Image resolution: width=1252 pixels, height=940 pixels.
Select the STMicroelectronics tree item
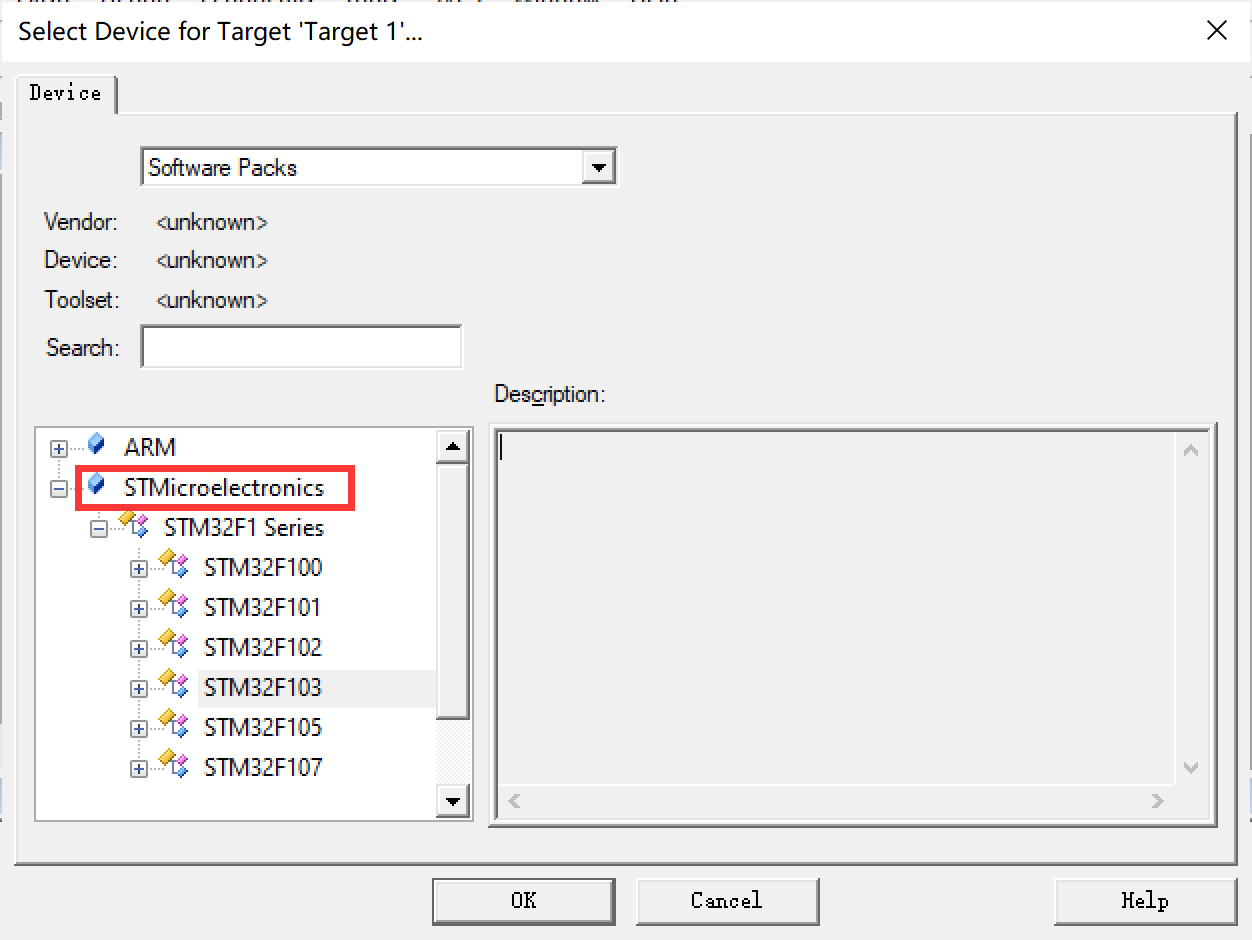(224, 488)
